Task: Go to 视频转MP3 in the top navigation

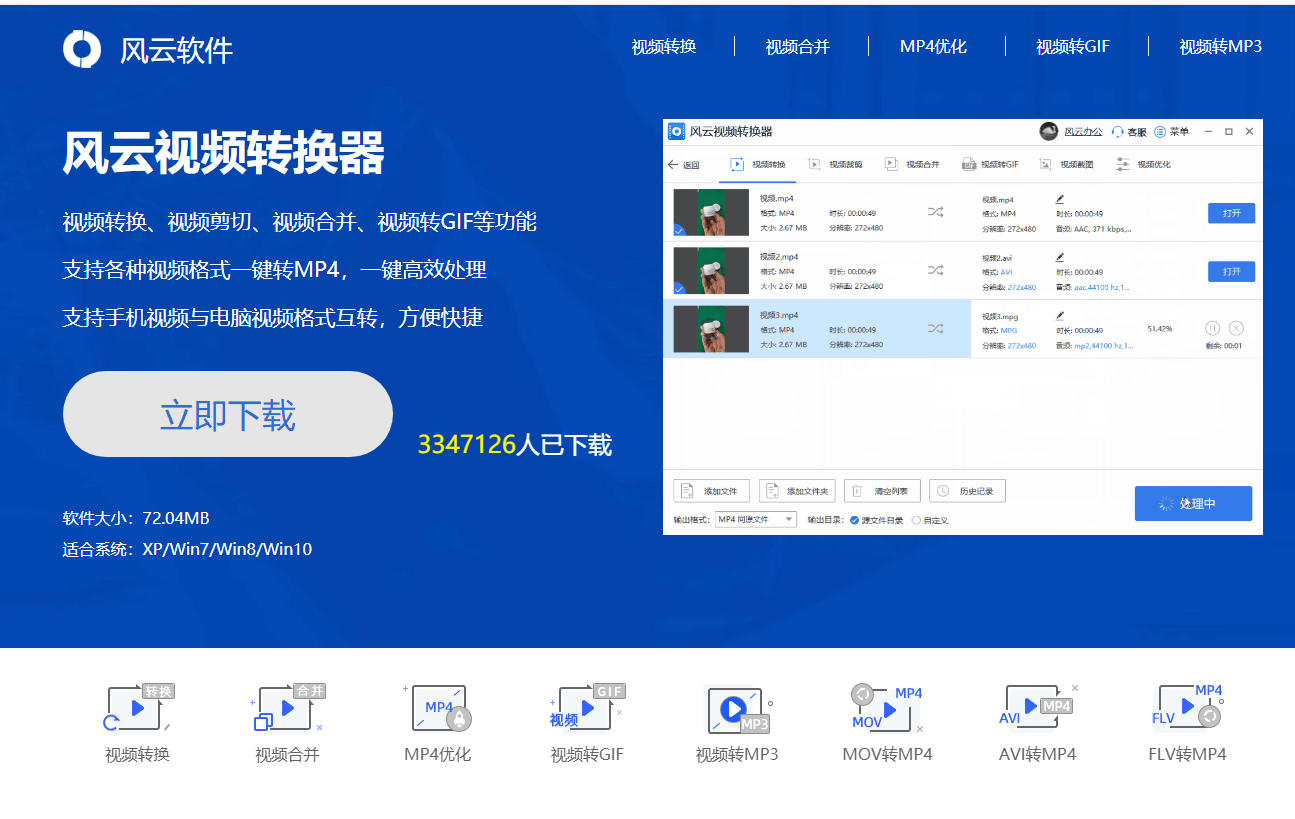Action: coord(1220,46)
